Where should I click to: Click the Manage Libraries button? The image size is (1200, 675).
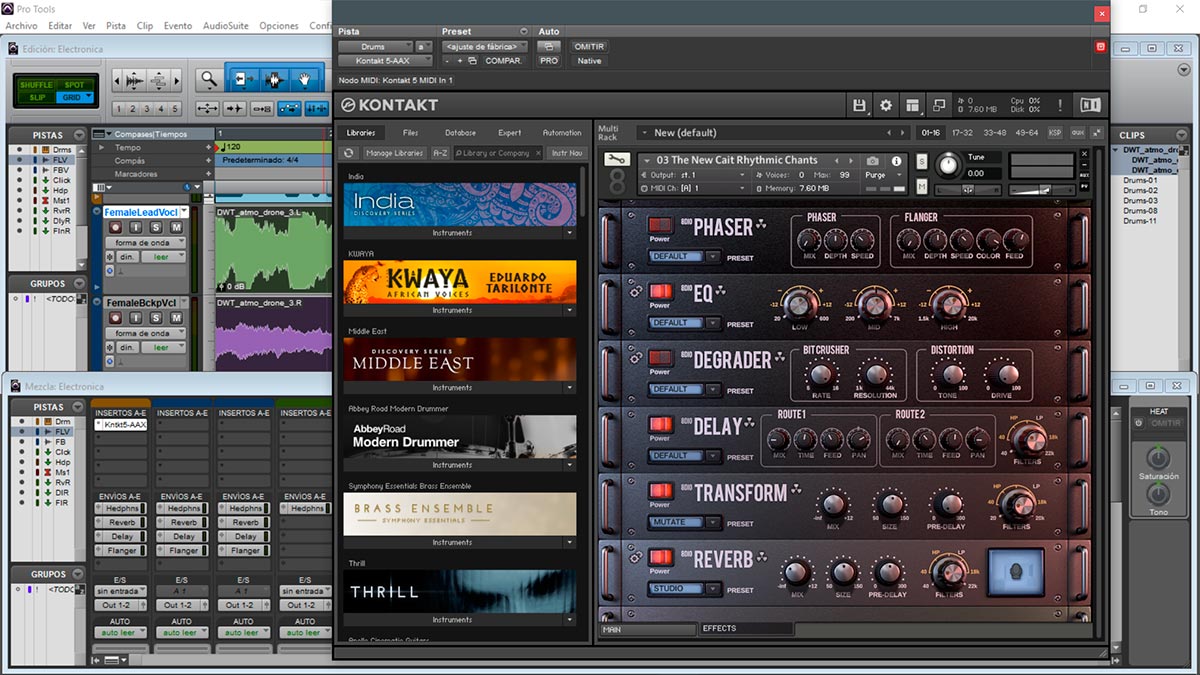tap(394, 153)
